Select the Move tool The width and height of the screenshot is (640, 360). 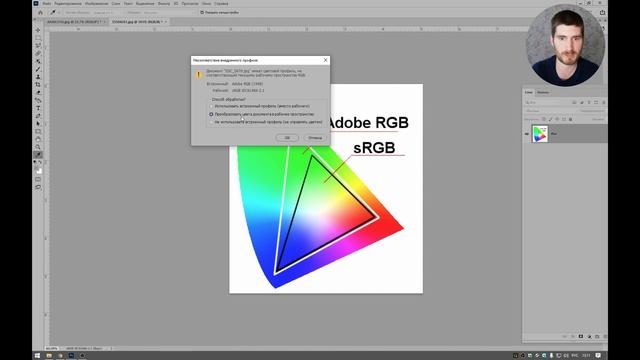38,30
